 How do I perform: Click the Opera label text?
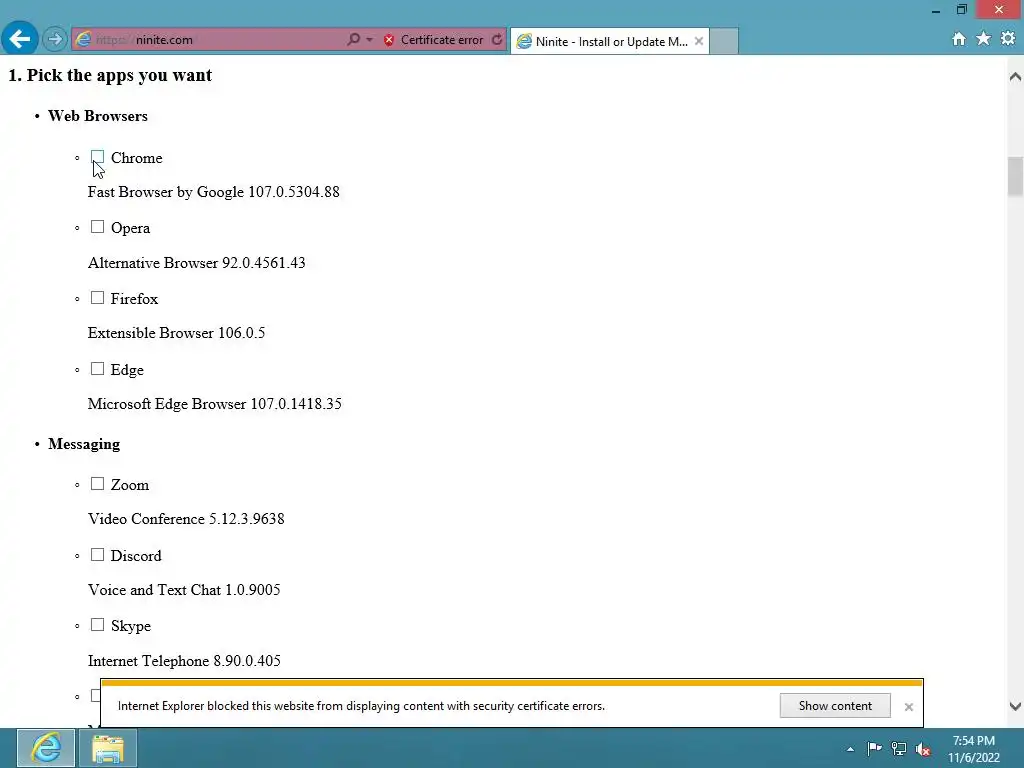130,228
